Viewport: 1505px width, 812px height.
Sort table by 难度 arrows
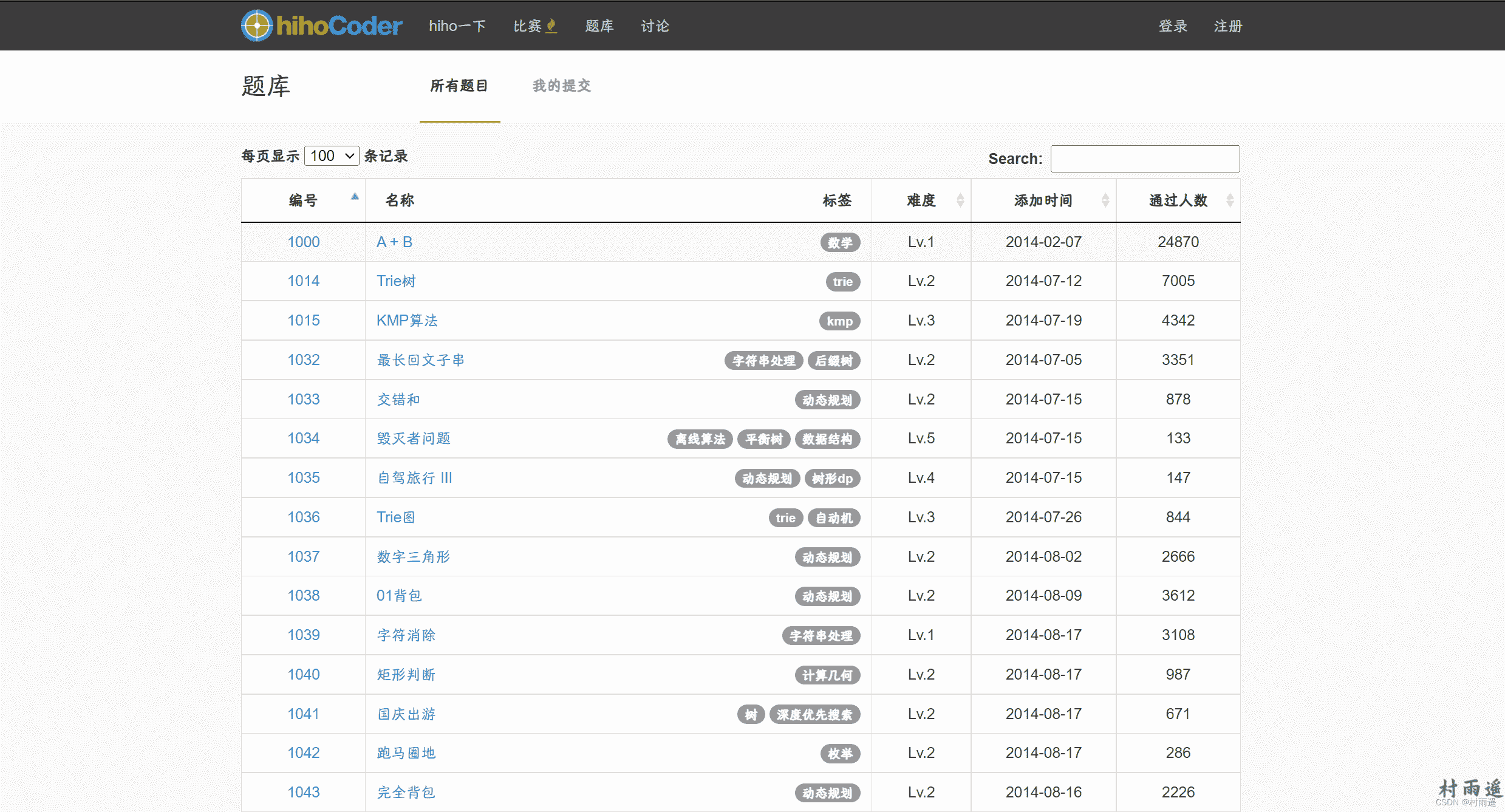click(x=960, y=200)
